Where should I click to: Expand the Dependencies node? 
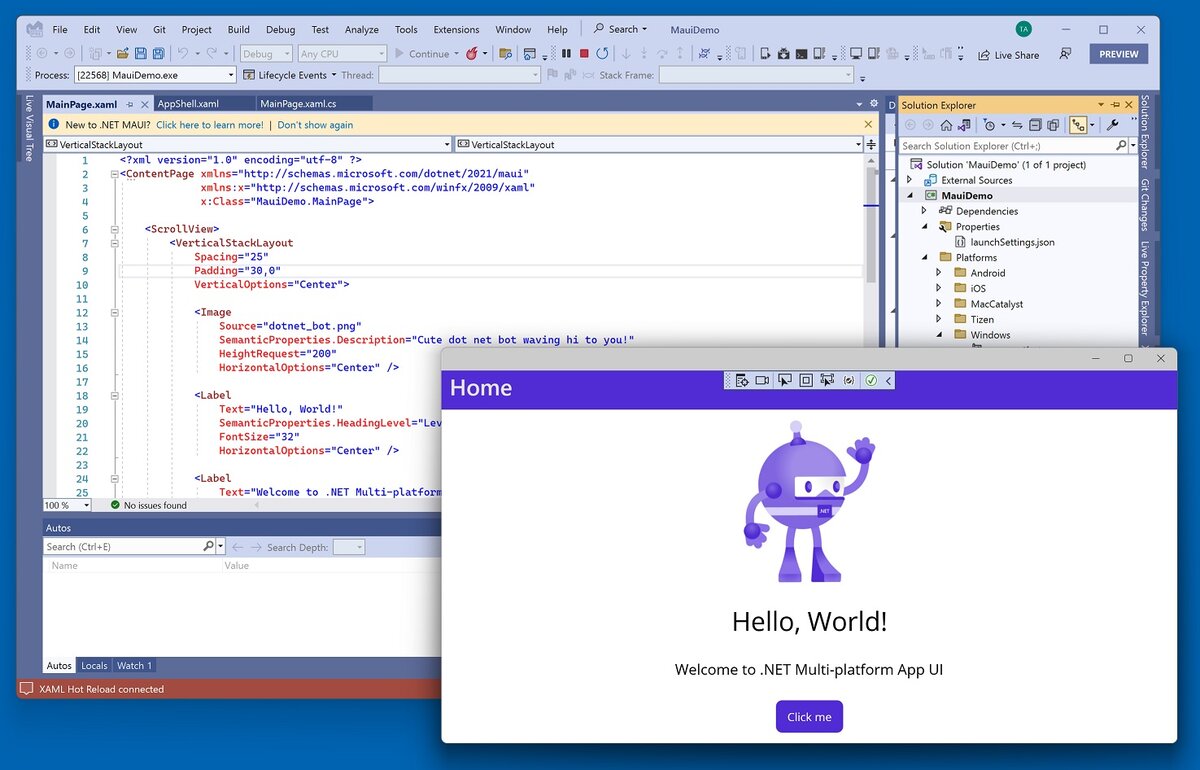[x=924, y=211]
